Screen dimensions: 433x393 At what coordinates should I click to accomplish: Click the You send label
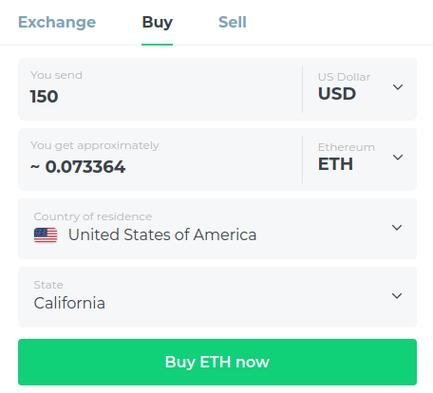click(x=56, y=75)
